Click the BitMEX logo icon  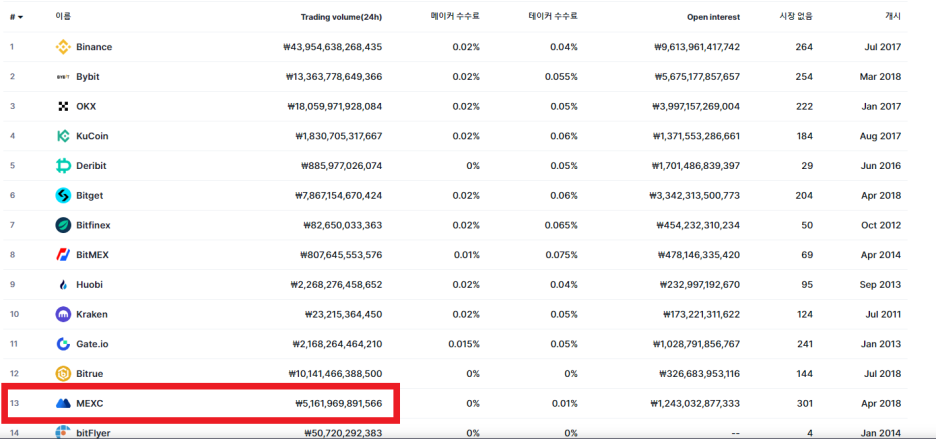(x=63, y=255)
